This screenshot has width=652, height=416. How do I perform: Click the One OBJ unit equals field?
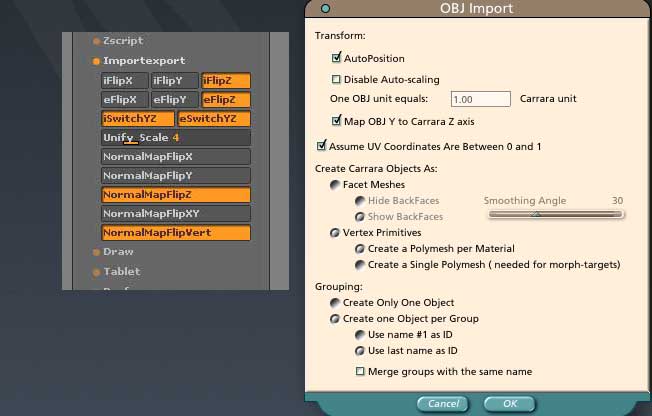coord(481,99)
